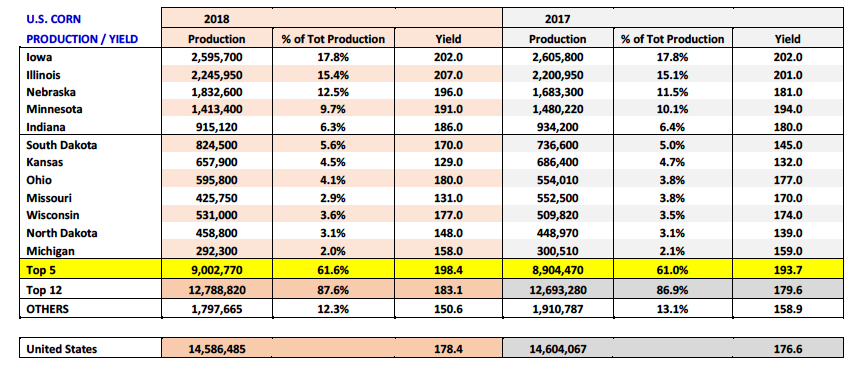Click the Minnesota 2017 production 1,480,220
This screenshot has height=368, width=856.
click(557, 109)
